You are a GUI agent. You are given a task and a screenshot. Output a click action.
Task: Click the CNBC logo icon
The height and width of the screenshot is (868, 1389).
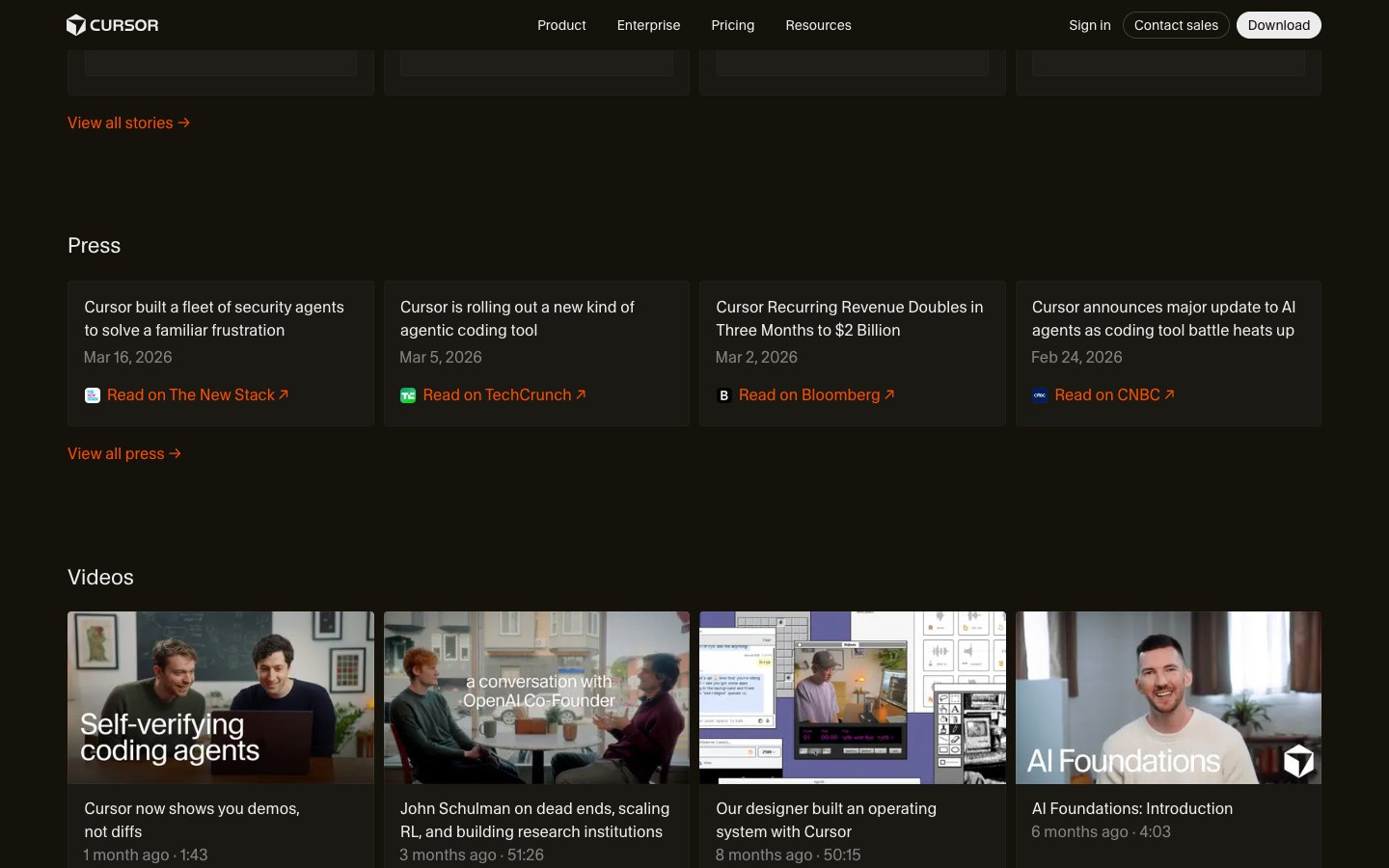click(x=1040, y=395)
